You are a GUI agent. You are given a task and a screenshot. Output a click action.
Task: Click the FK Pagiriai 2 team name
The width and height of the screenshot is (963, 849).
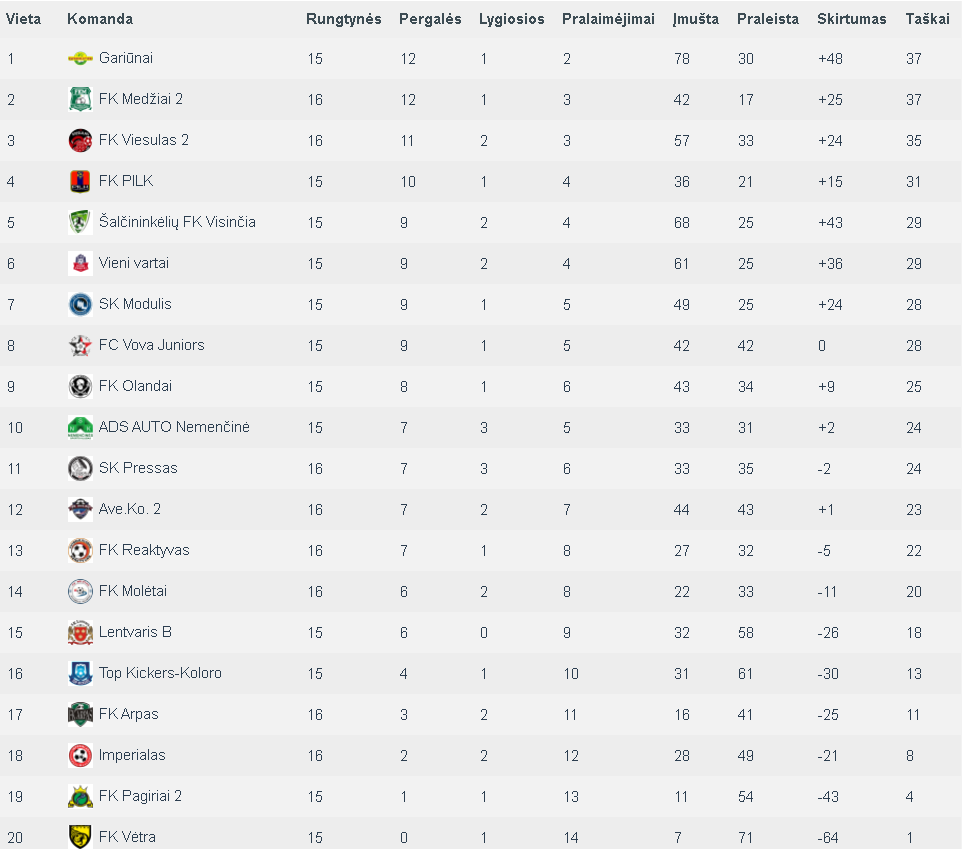(140, 796)
